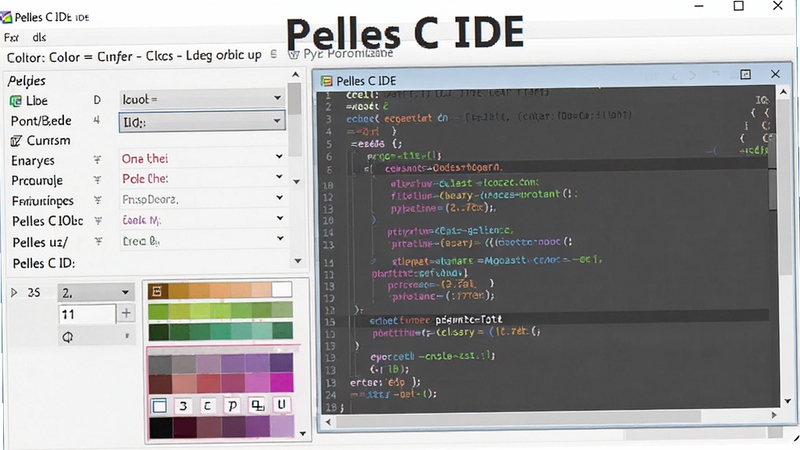Pick the white swatch in the orange row
This screenshot has width=800, height=450.
point(281,290)
